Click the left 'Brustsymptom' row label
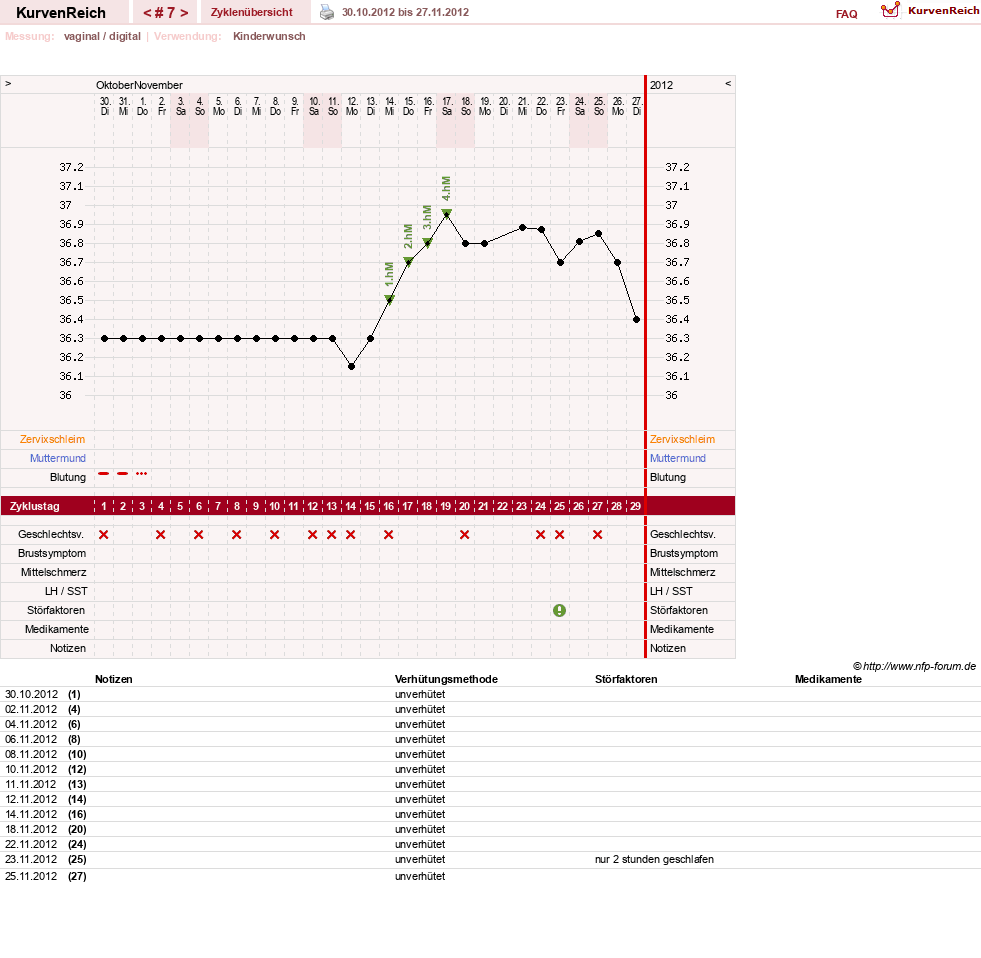 (52, 553)
